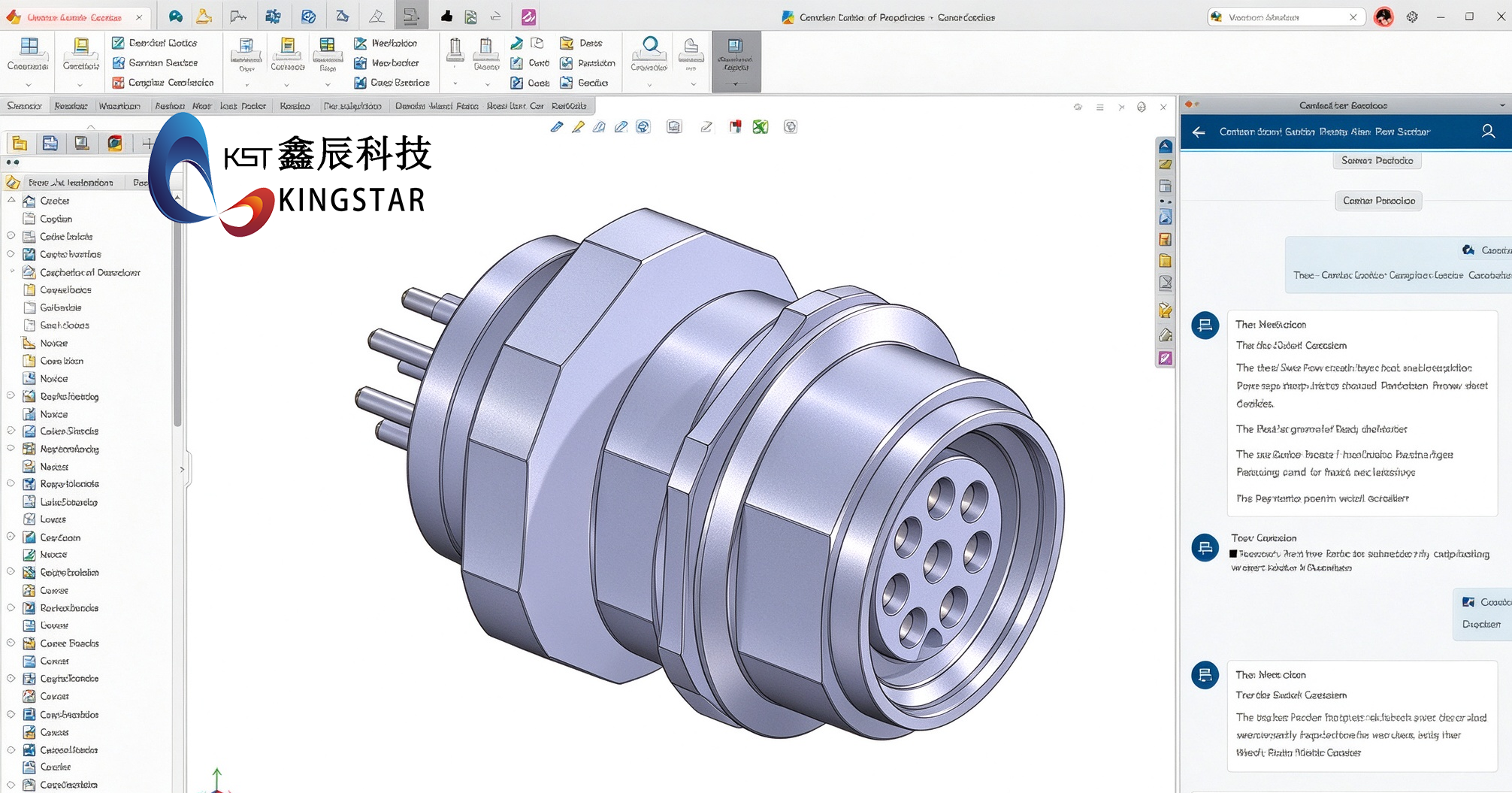Click the pink pen icon in the title bar
1512x793 pixels.
pos(529,17)
